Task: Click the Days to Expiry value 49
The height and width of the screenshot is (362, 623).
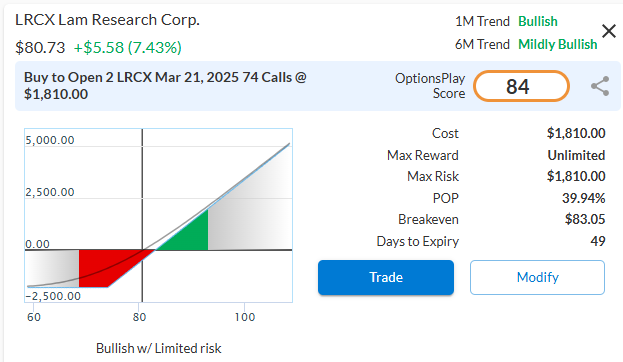Action: point(598,241)
